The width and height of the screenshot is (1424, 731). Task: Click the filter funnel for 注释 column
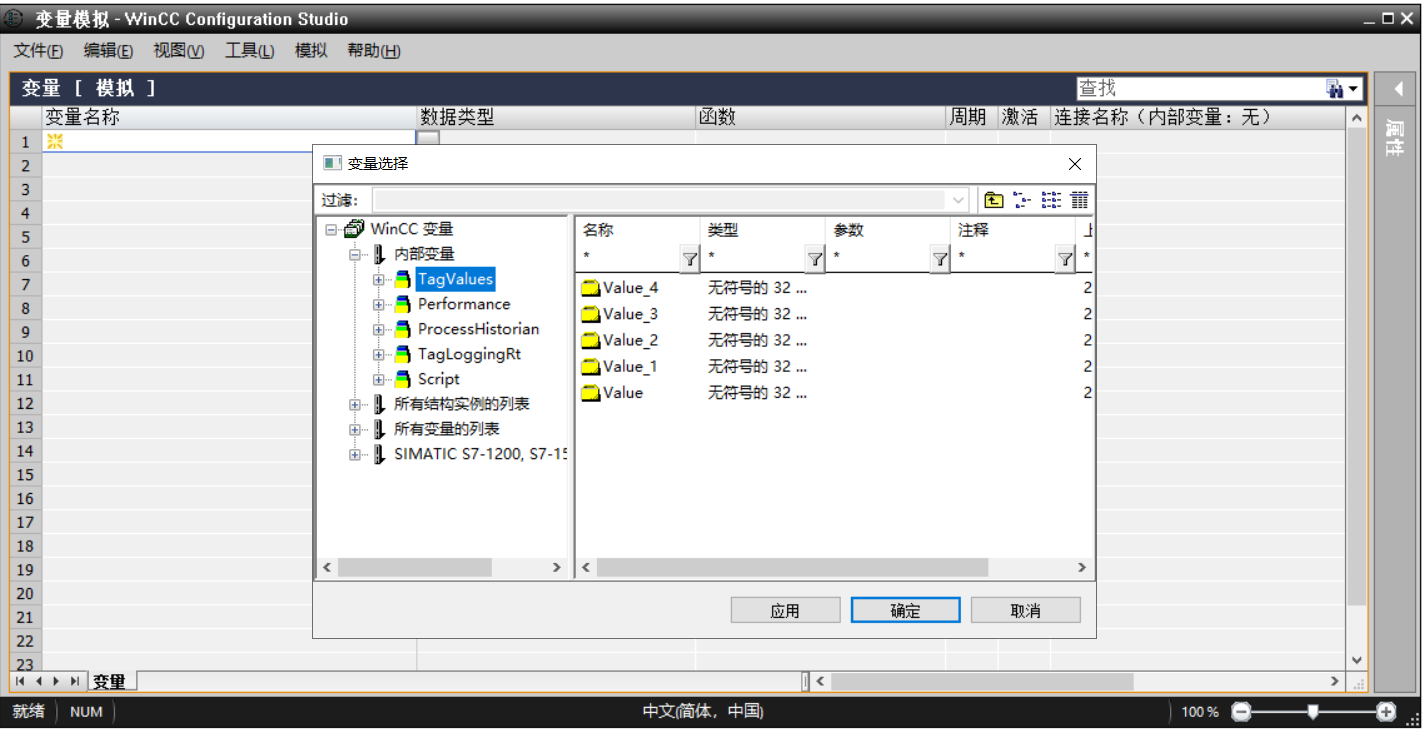pyautogui.click(x=1065, y=260)
